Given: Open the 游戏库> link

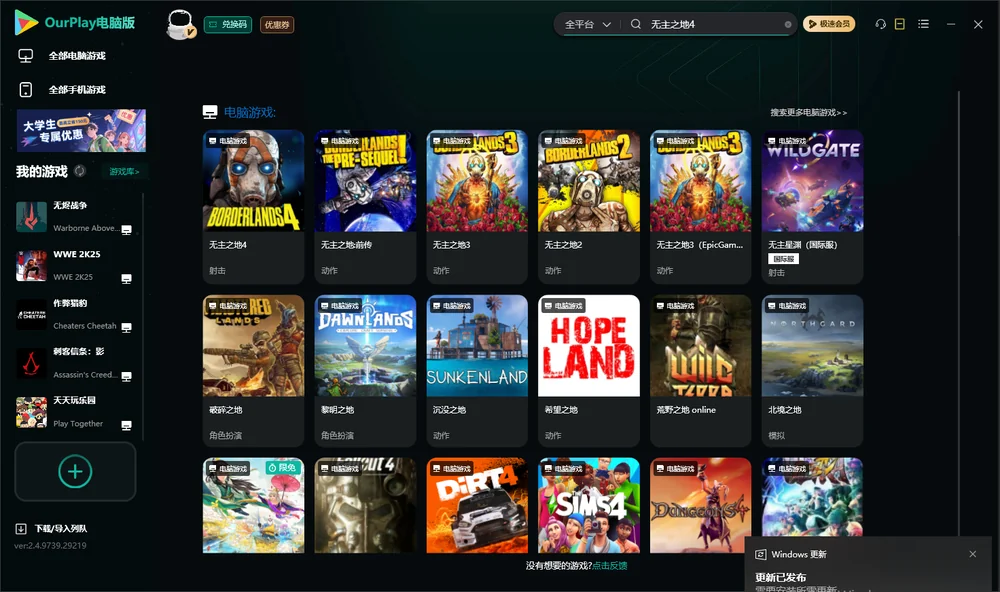Looking at the screenshot, I should [x=124, y=172].
